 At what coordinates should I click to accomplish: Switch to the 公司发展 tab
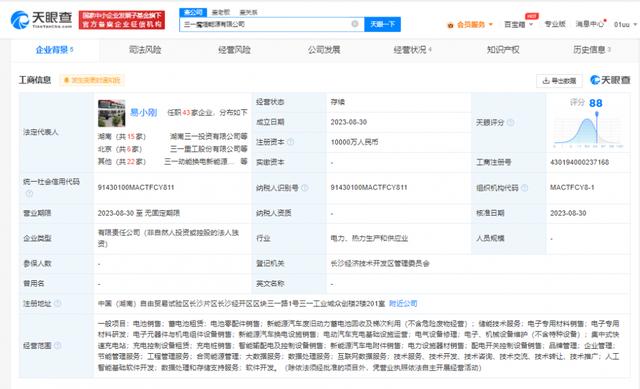click(x=324, y=50)
